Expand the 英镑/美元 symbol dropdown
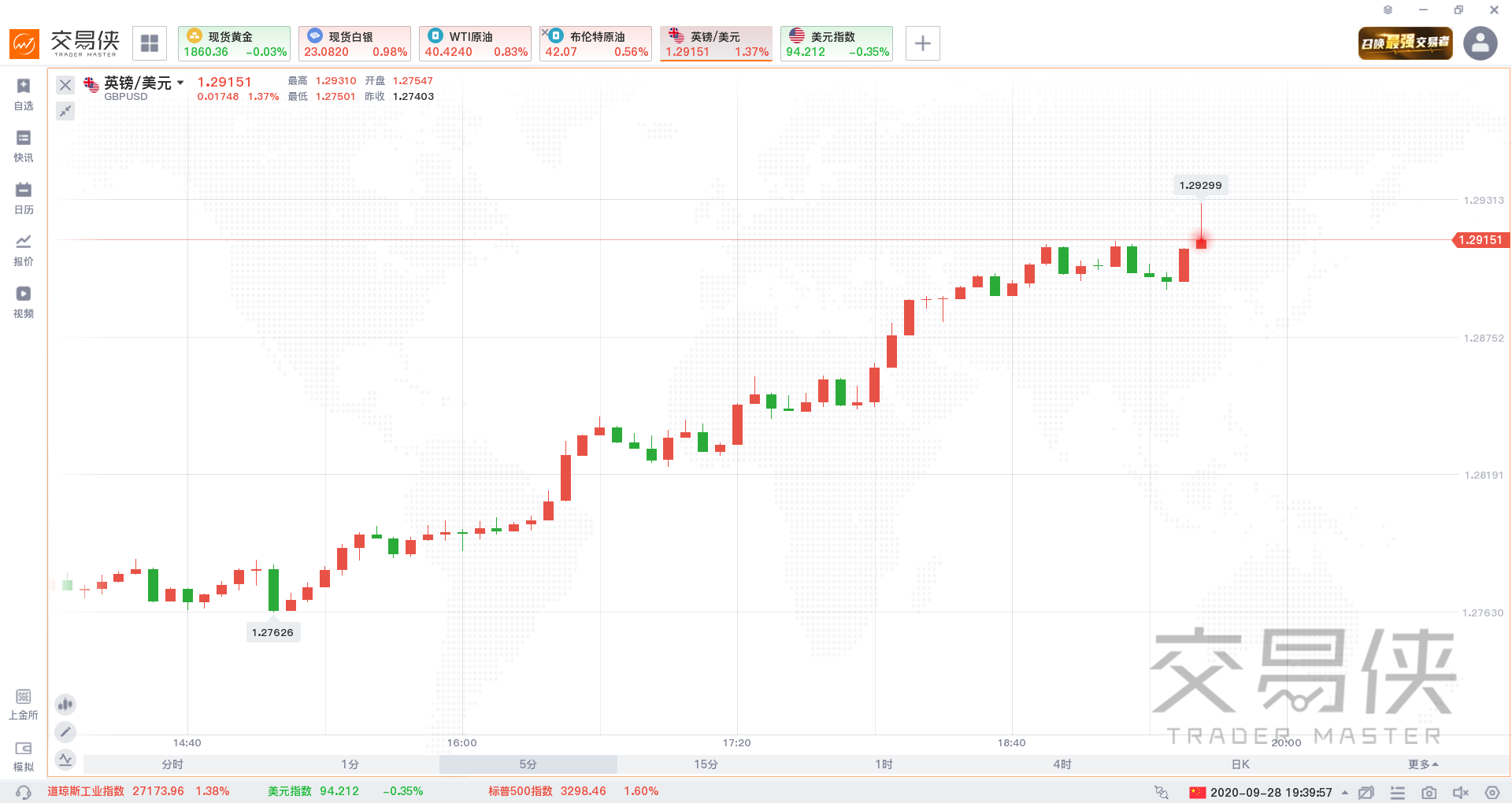Screen dimensions: 1512x803 point(180,83)
